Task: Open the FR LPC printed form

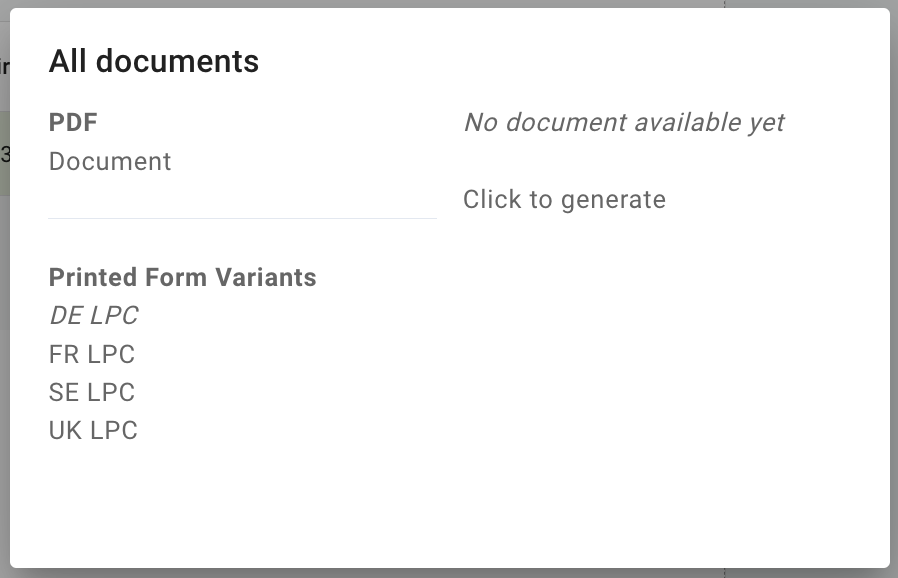Action: point(91,354)
